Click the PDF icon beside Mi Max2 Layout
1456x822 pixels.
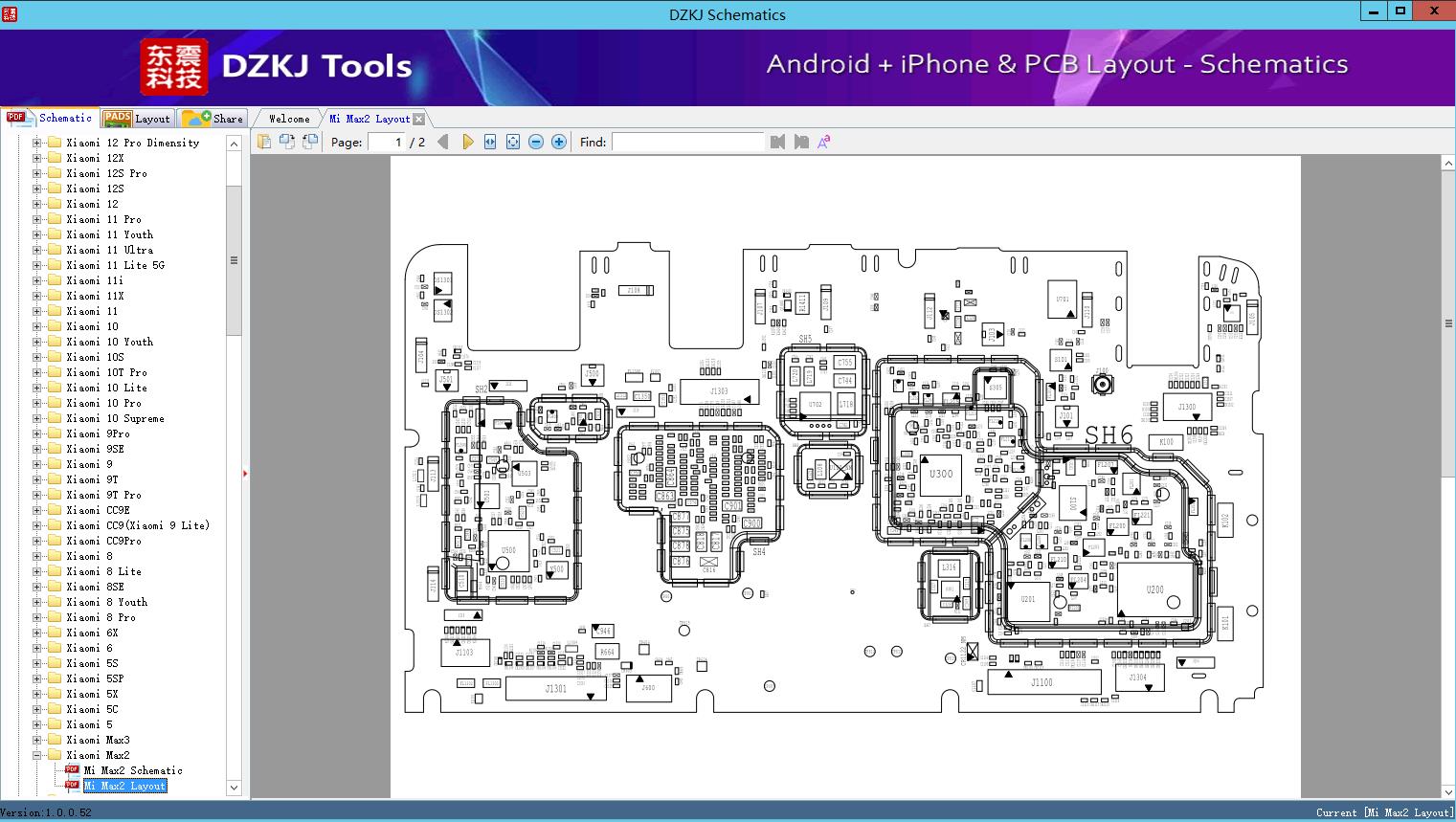pos(72,786)
